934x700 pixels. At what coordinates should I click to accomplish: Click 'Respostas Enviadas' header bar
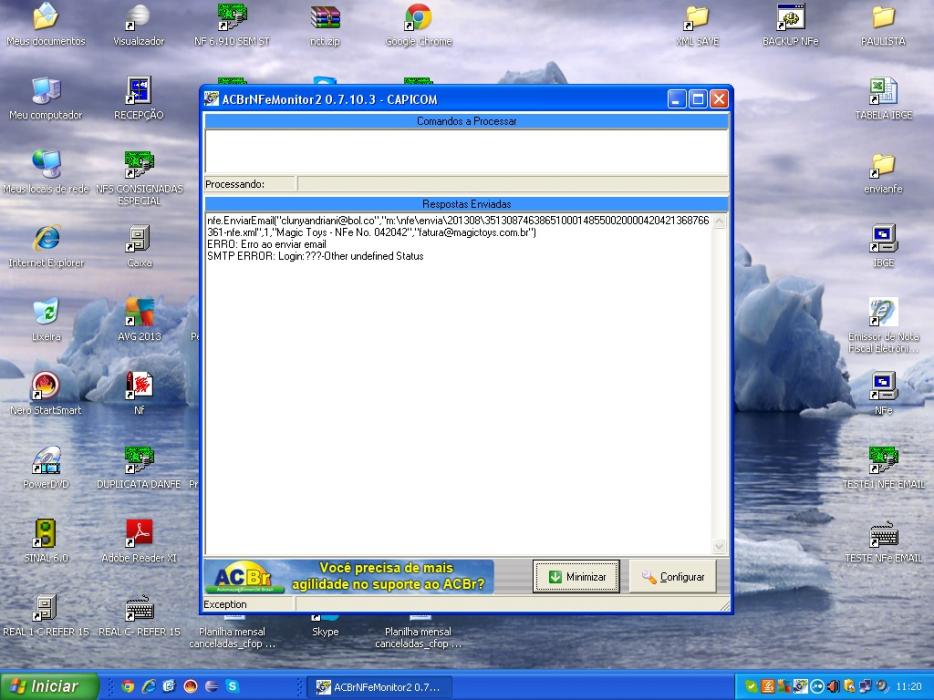466,204
